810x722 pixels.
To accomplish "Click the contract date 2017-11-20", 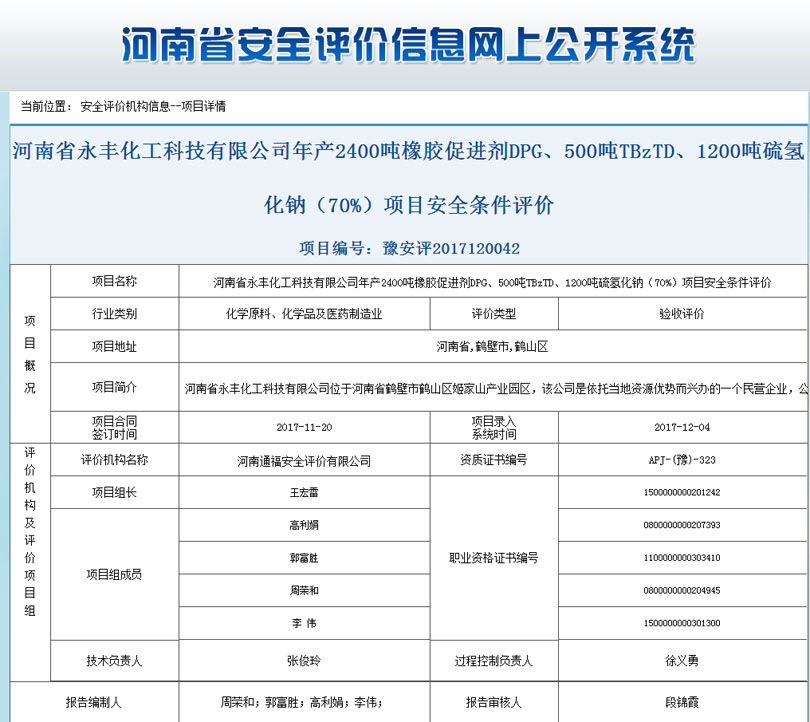I will (304, 427).
